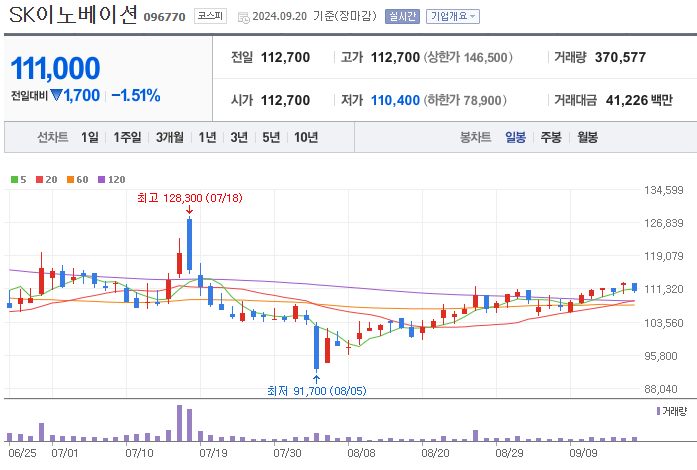Click the 거래대금 41,226 백만 value
Viewport: 697px width, 470px height.
click(639, 100)
